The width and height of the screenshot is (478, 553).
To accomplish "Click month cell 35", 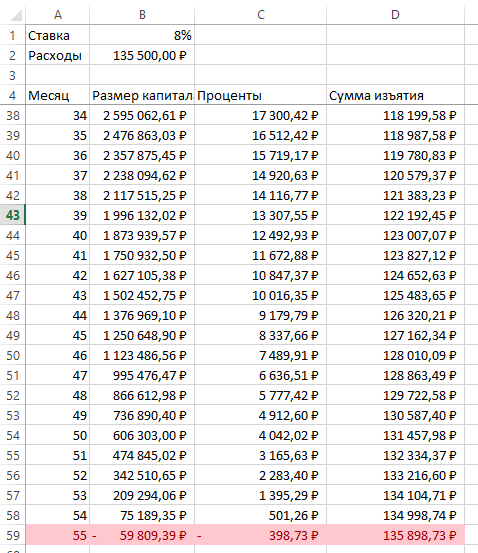I will [x=58, y=135].
